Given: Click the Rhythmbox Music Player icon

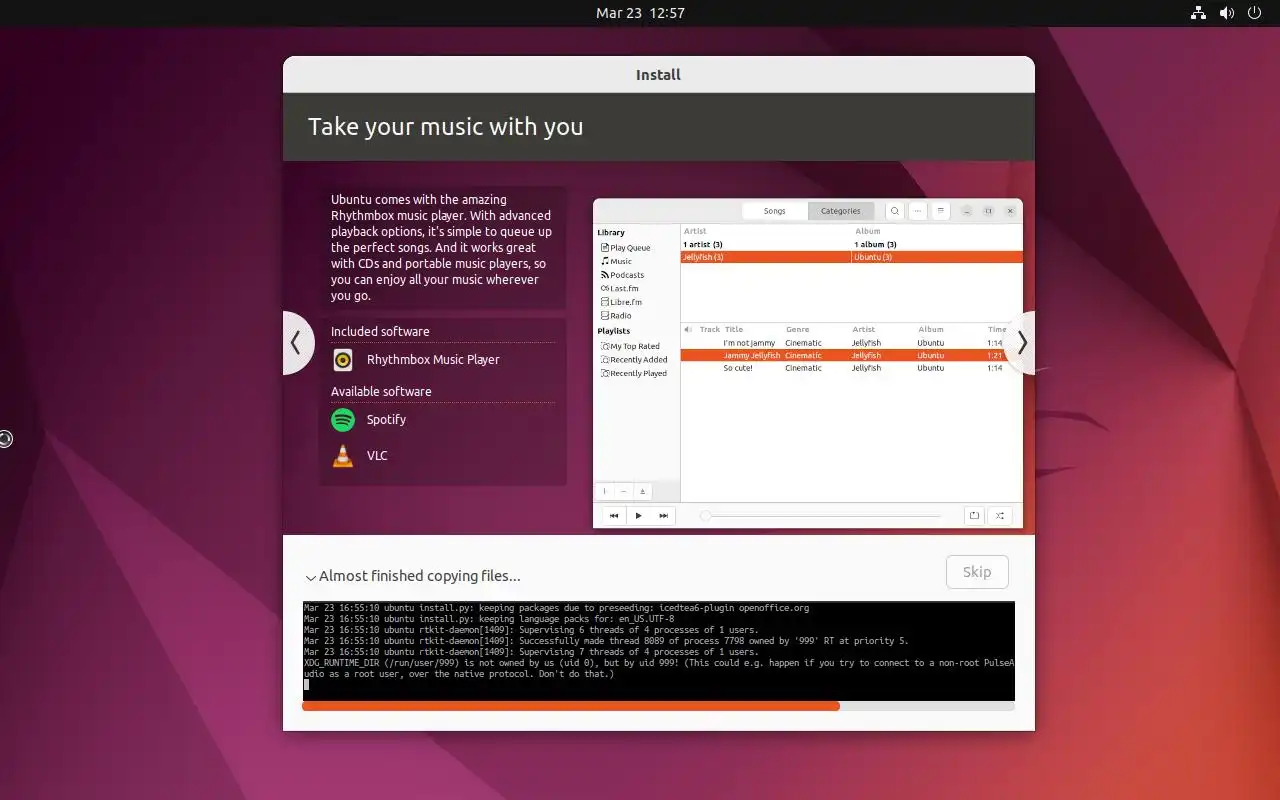Looking at the screenshot, I should point(343,360).
